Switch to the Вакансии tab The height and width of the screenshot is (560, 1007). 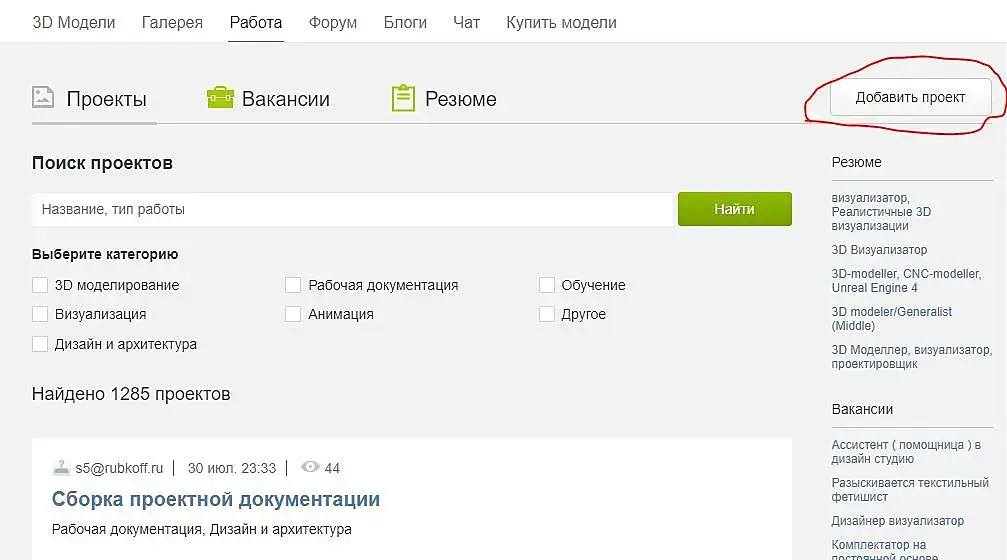285,99
